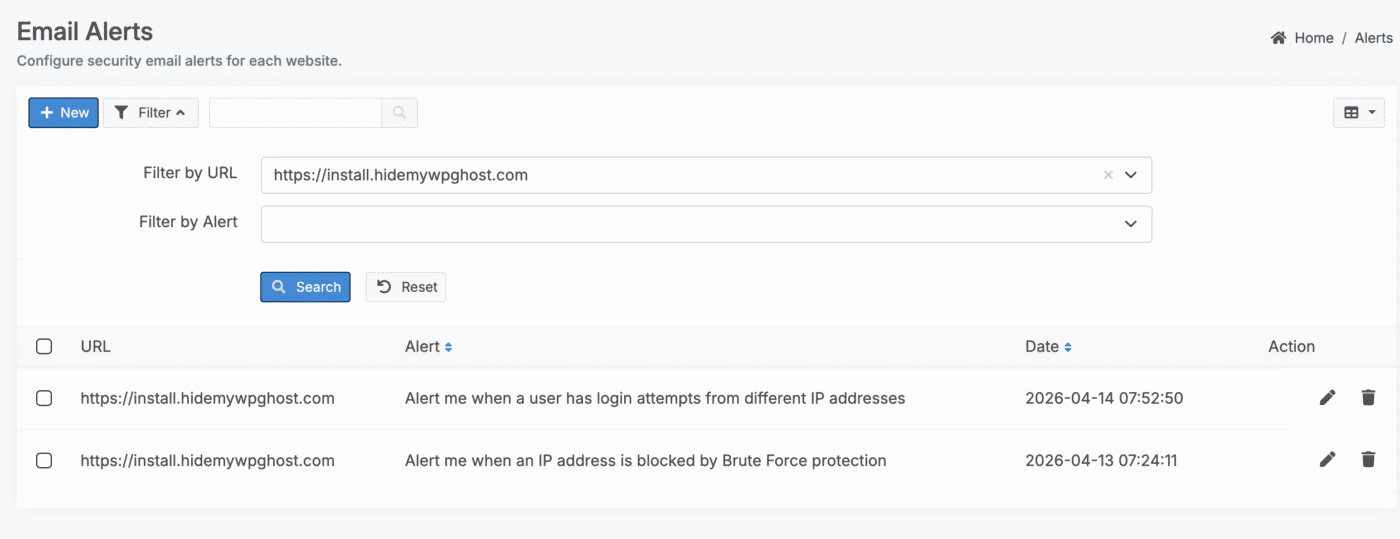
Task: Sort the table by Alert column
Action: (429, 347)
